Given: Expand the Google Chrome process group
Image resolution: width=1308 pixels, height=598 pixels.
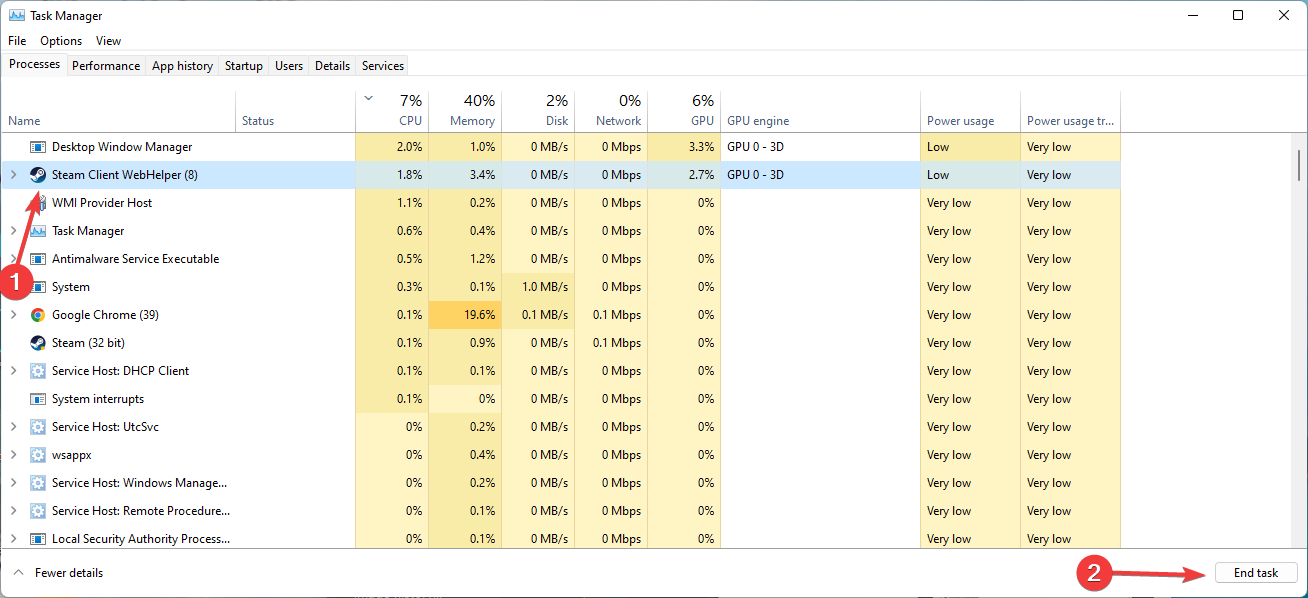Looking at the screenshot, I should pos(13,315).
